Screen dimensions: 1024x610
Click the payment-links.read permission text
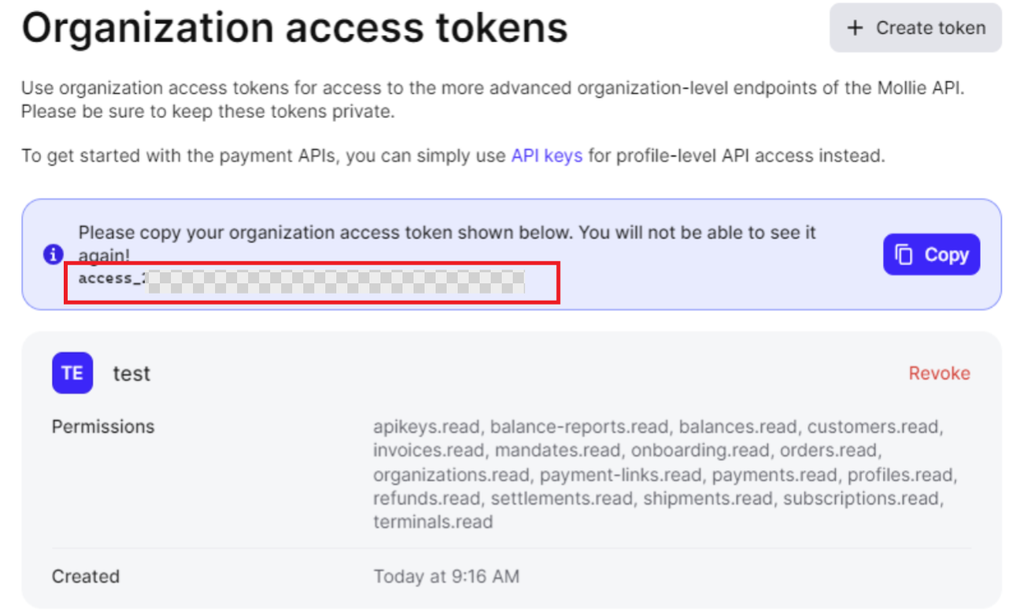pyautogui.click(x=621, y=474)
